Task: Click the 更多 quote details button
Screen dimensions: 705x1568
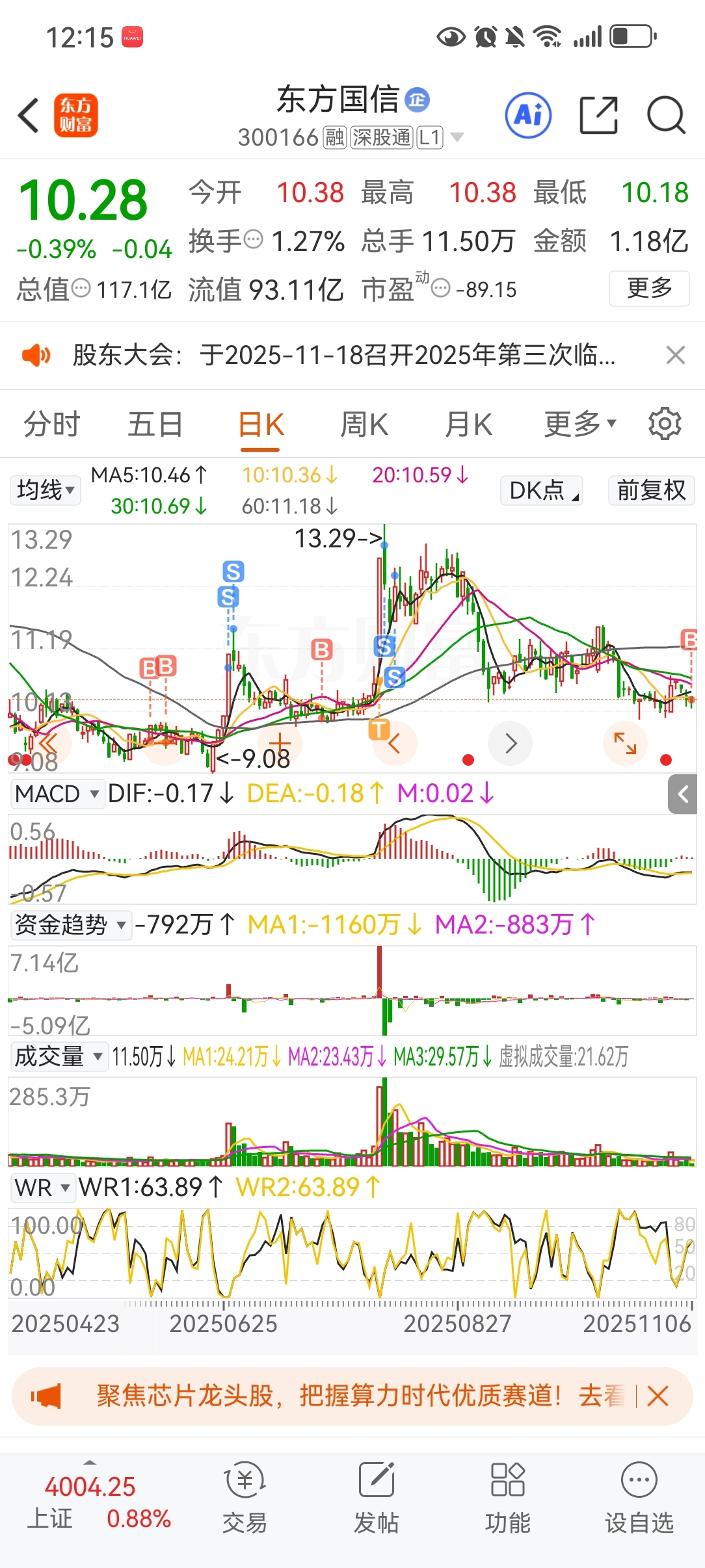Action: point(649,288)
